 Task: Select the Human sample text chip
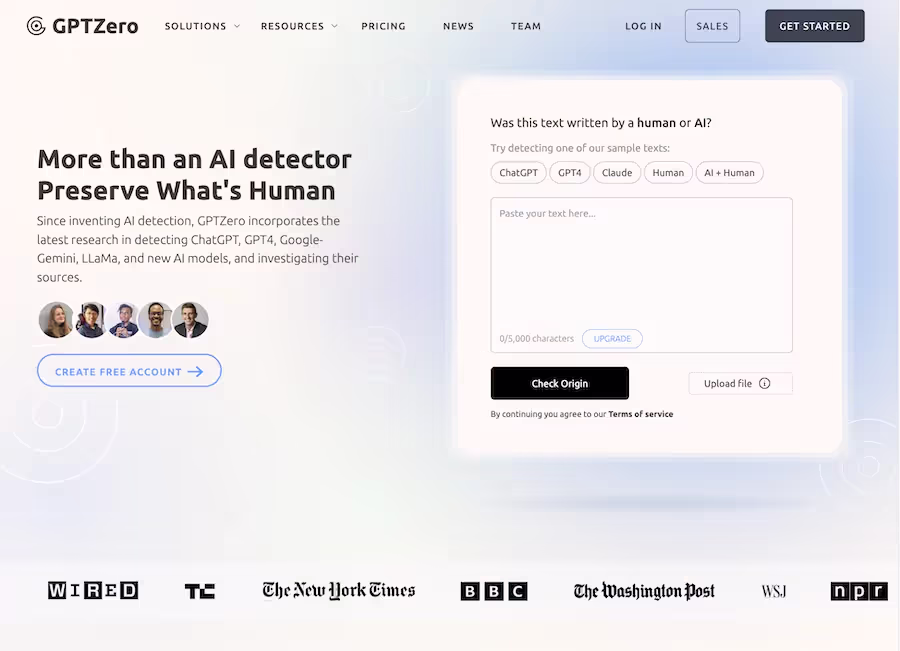(x=668, y=173)
